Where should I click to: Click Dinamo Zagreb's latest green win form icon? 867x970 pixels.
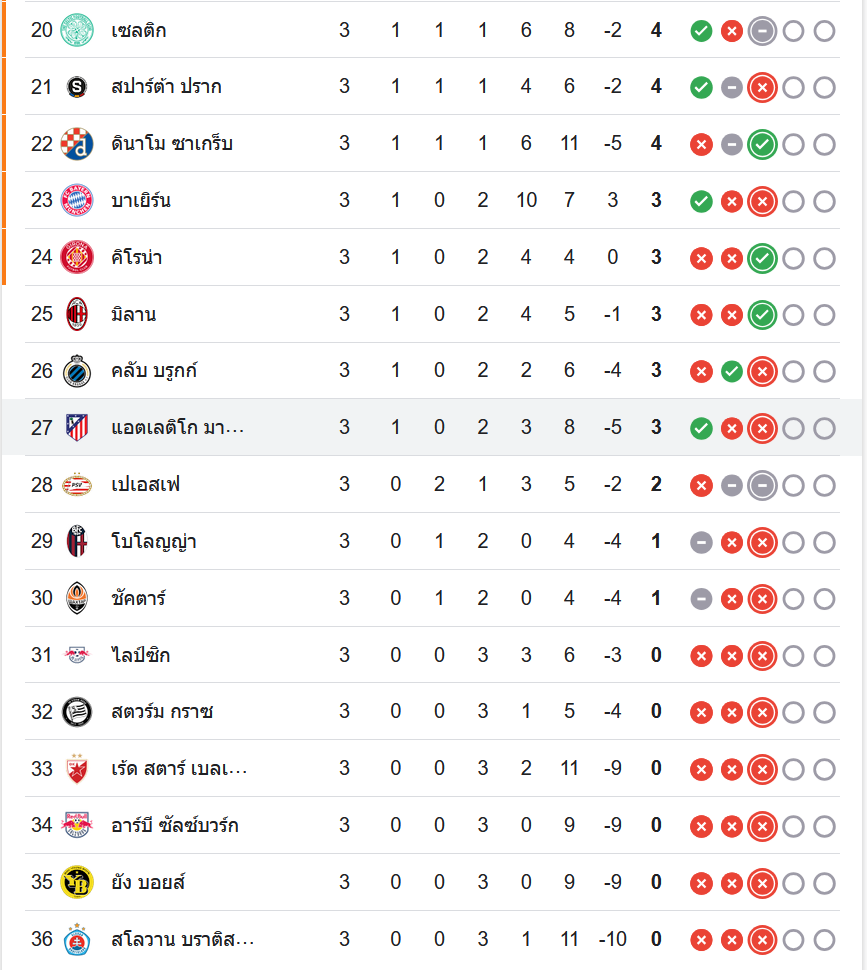point(762,145)
